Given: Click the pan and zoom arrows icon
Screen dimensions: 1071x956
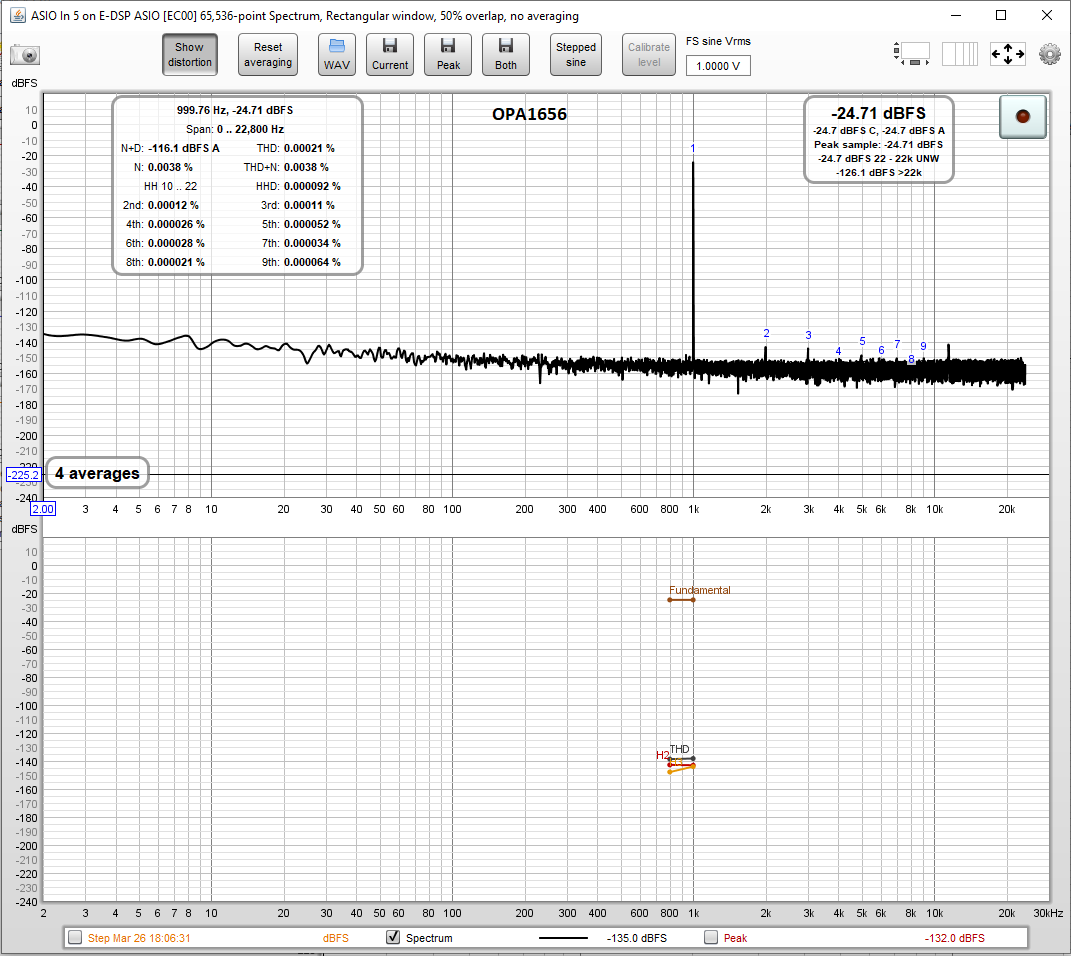Looking at the screenshot, I should pyautogui.click(x=1008, y=53).
